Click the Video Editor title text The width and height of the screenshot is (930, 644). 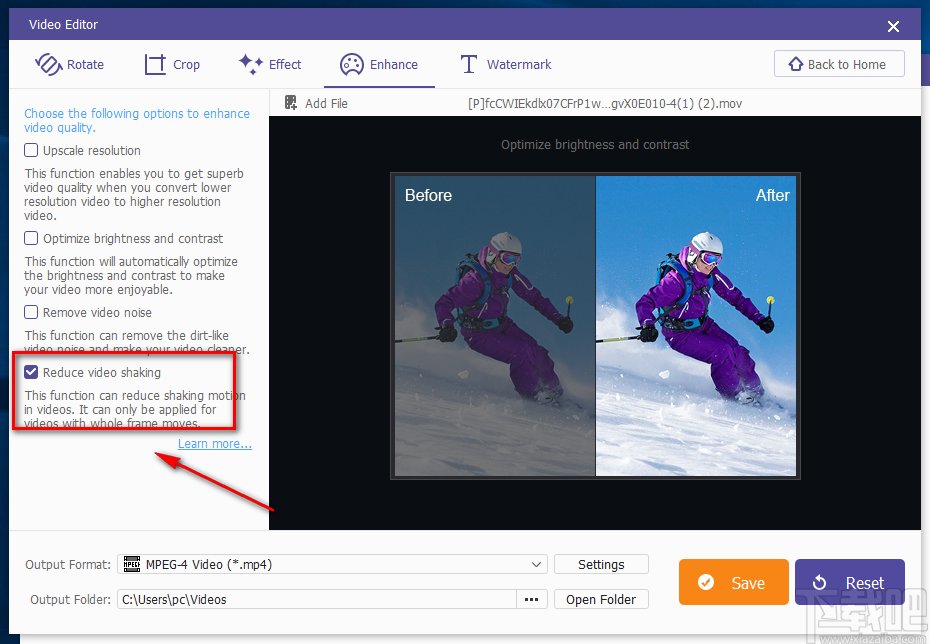tap(63, 24)
